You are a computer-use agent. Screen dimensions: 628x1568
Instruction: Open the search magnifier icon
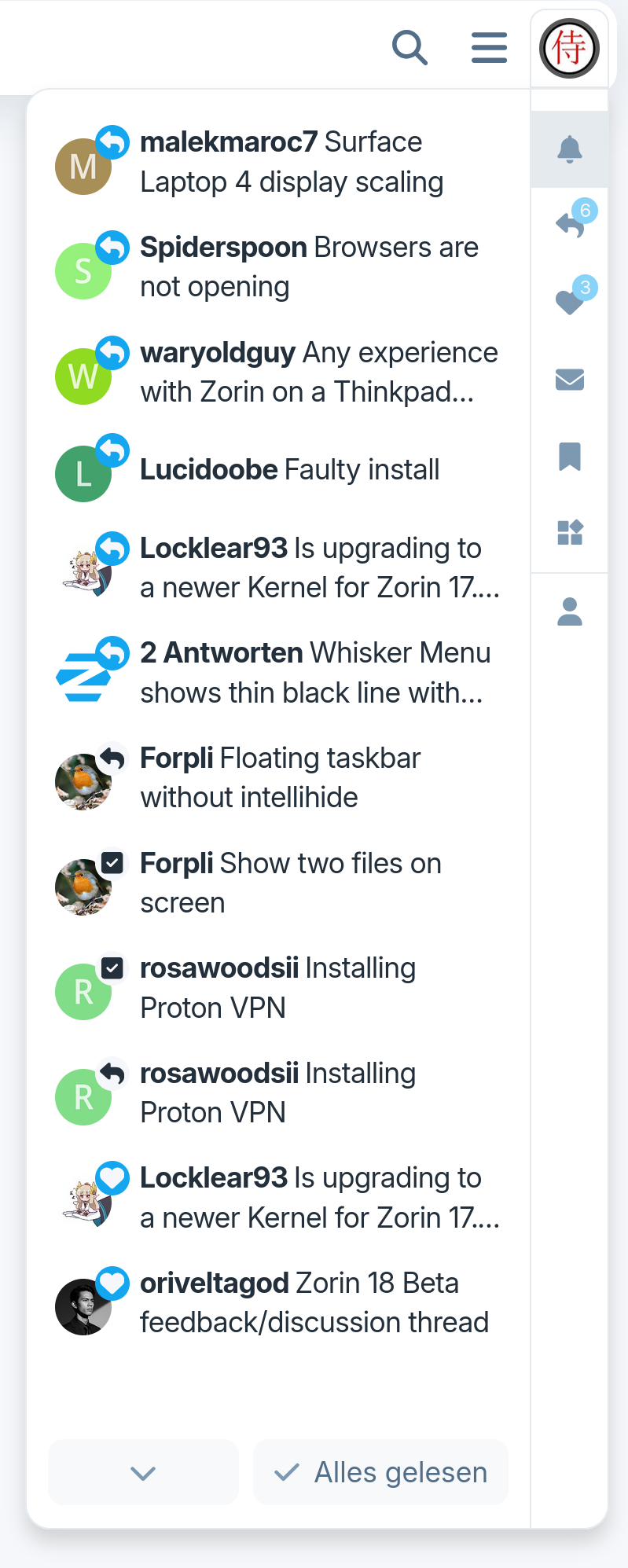tap(409, 48)
